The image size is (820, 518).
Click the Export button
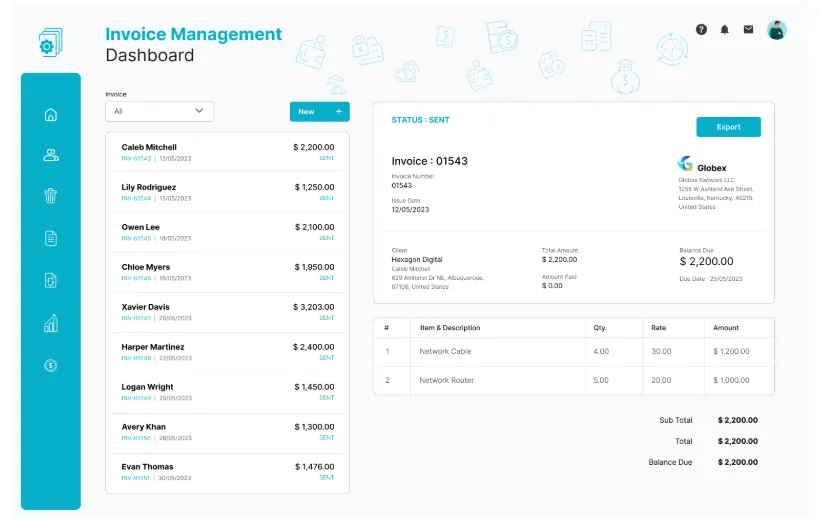(x=728, y=127)
